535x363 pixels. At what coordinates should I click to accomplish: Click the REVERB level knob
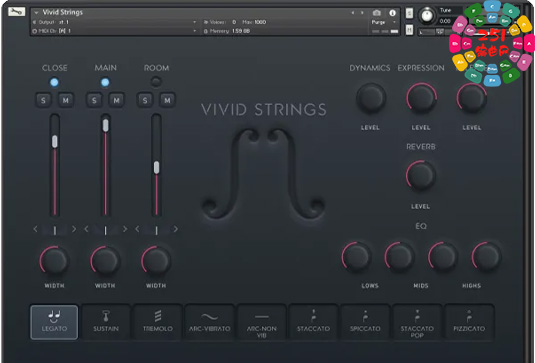click(x=421, y=175)
